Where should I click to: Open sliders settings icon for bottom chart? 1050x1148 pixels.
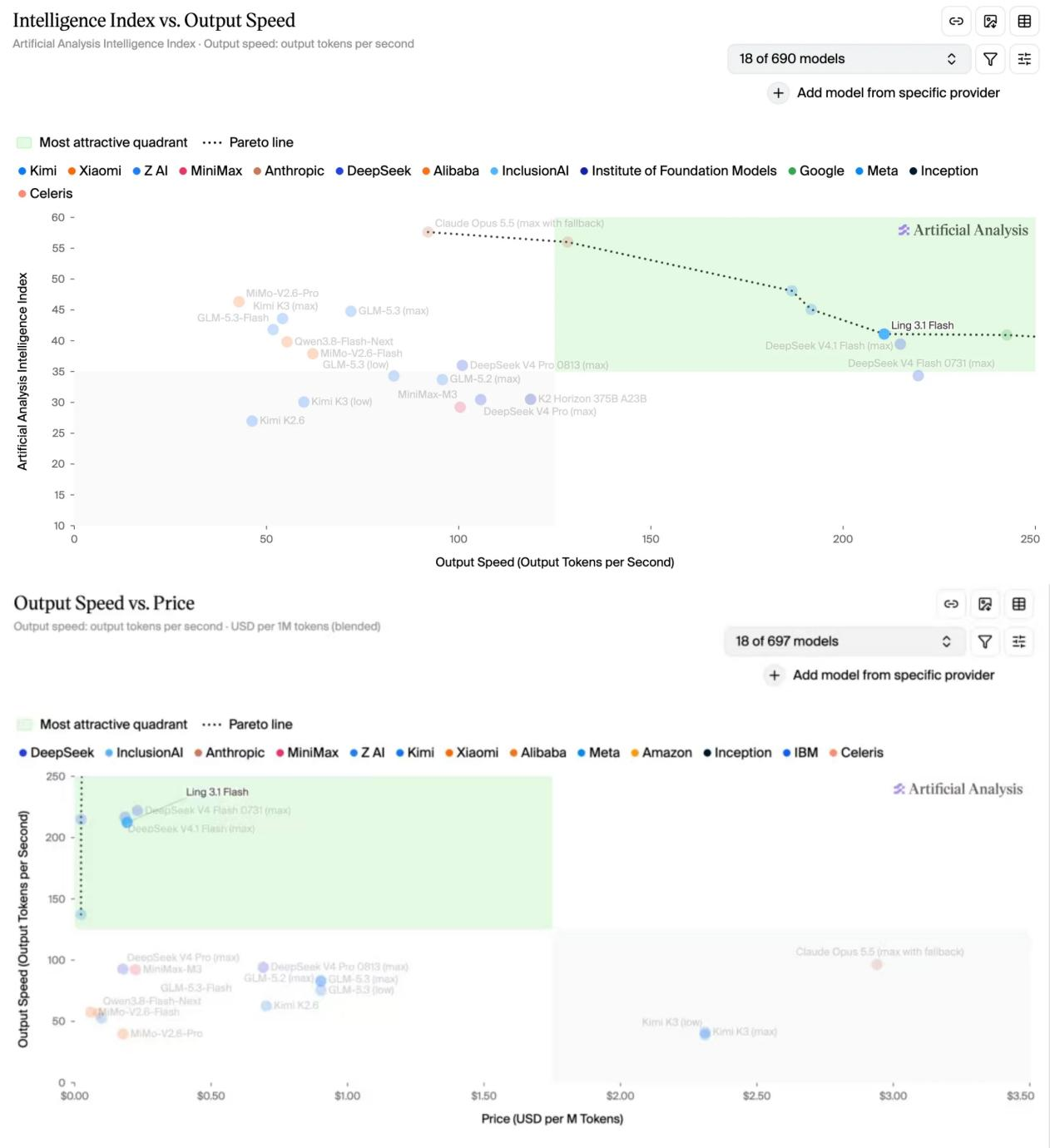tap(1019, 641)
